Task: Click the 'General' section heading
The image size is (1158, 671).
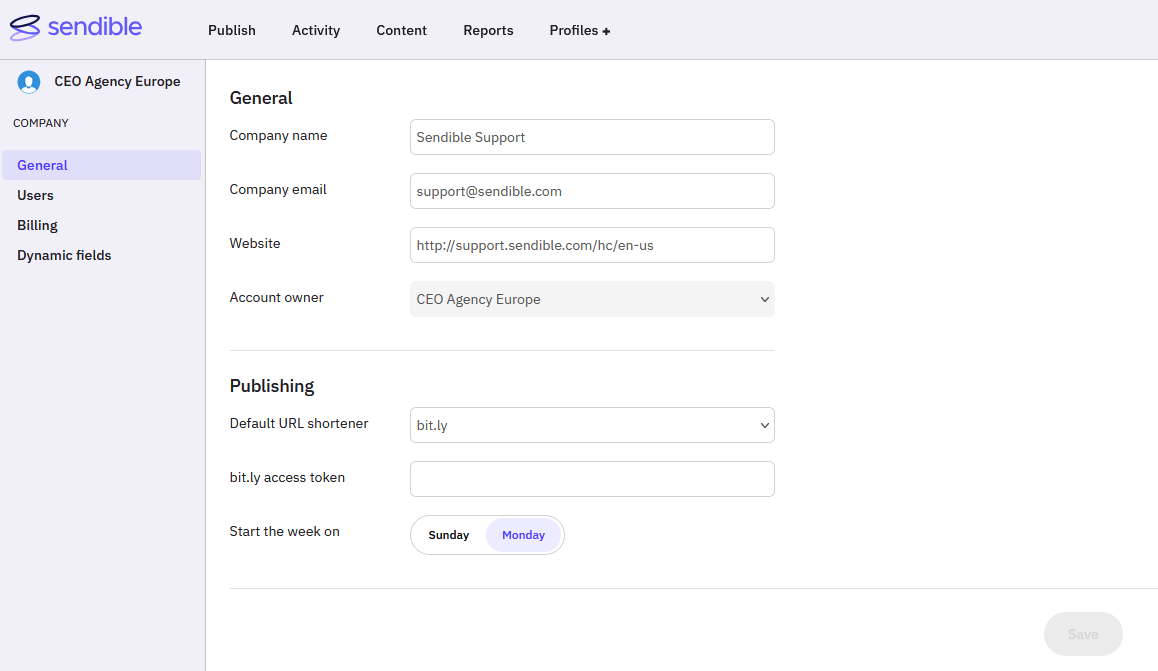Action: click(261, 98)
